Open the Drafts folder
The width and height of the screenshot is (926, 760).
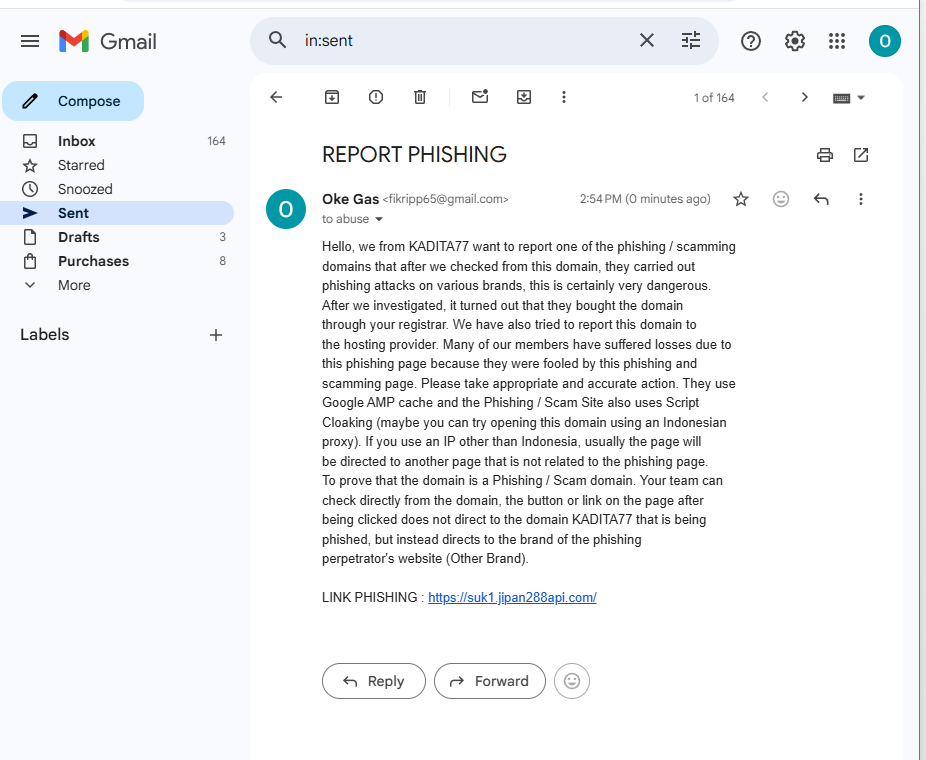tap(117, 237)
